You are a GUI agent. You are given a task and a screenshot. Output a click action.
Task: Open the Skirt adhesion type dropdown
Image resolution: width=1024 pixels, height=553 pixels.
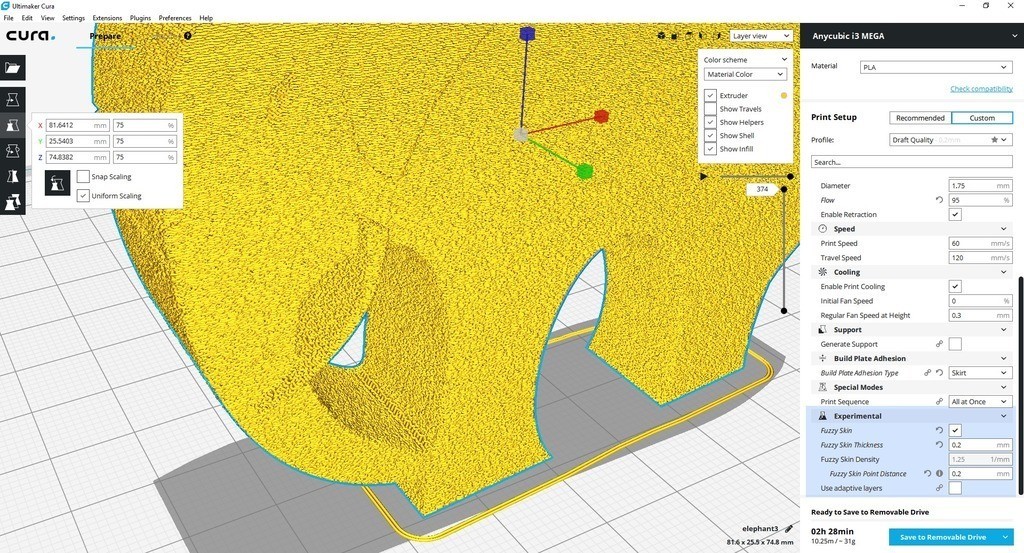[x=980, y=373]
